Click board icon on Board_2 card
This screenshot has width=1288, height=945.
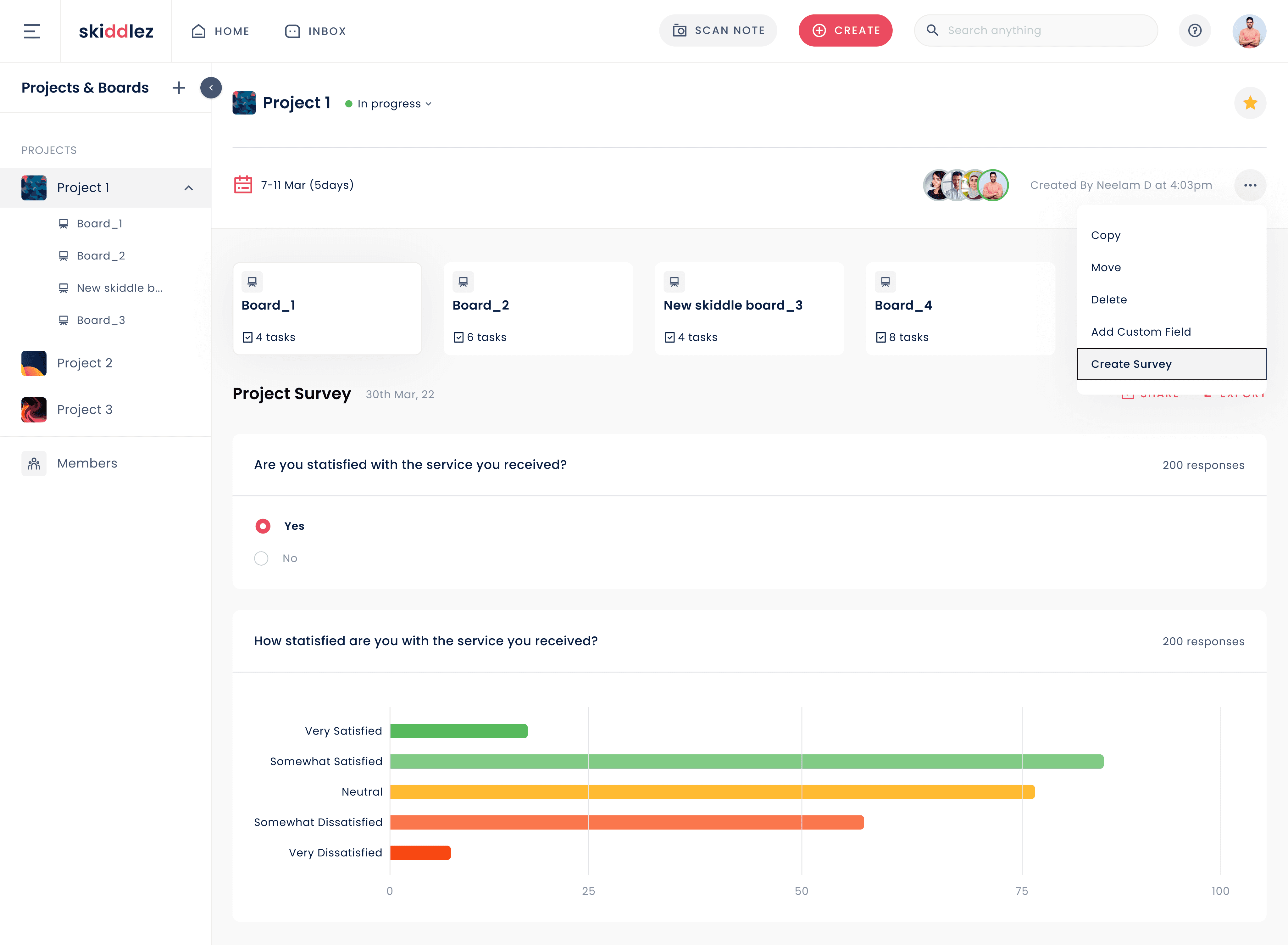pyautogui.click(x=463, y=282)
